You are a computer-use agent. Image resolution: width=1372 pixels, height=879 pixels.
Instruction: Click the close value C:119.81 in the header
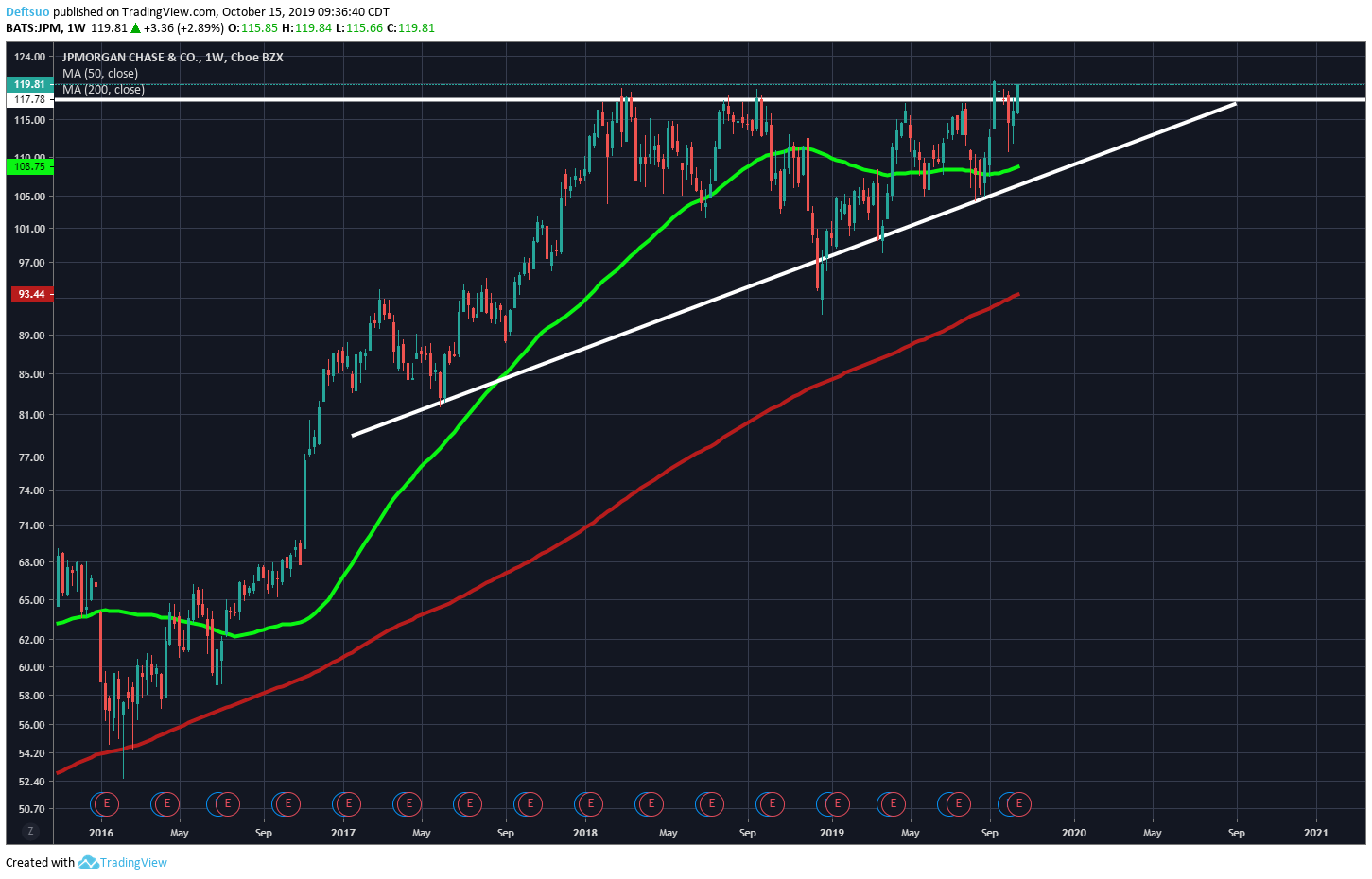(410, 28)
